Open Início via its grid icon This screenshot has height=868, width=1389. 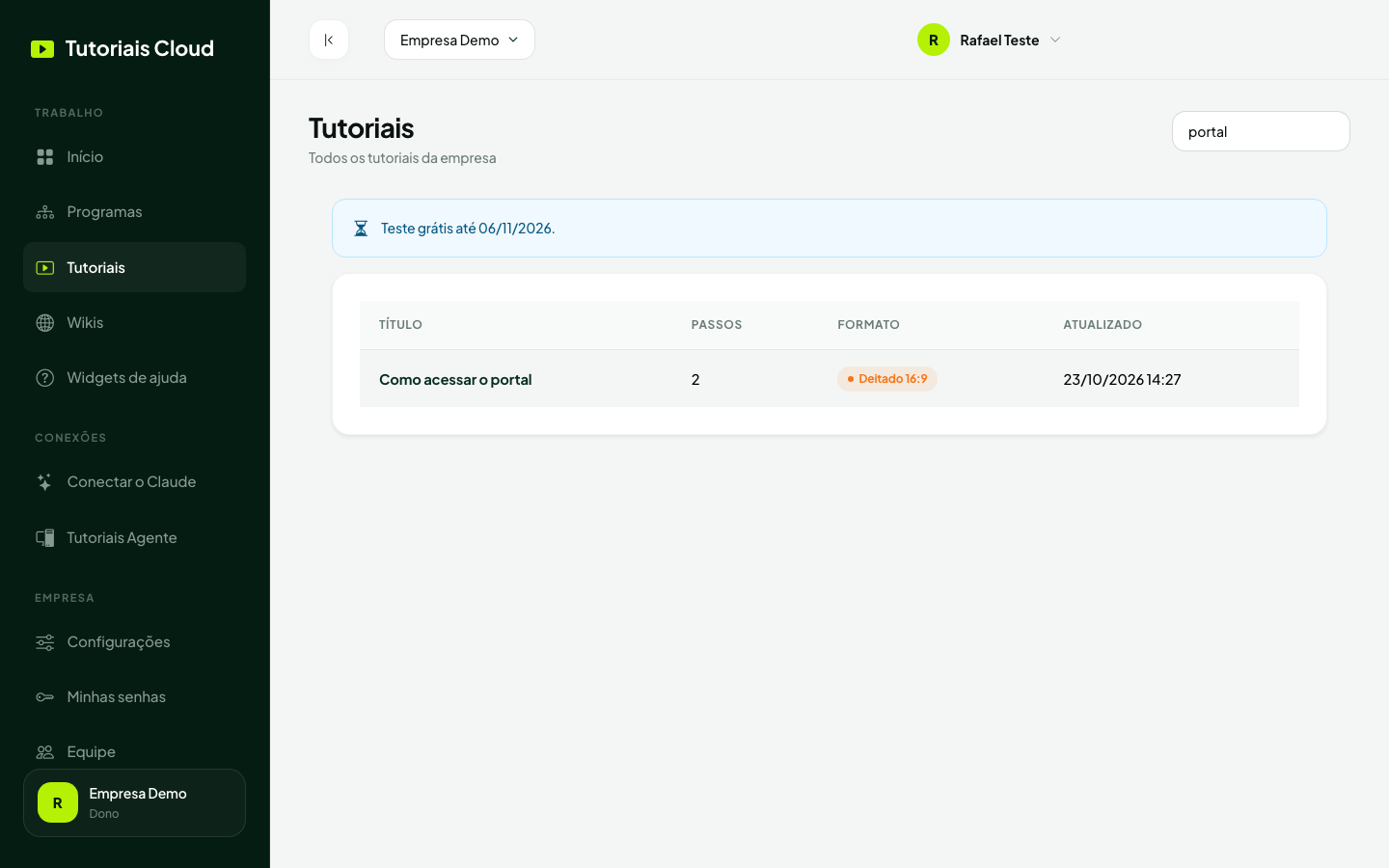(x=45, y=157)
